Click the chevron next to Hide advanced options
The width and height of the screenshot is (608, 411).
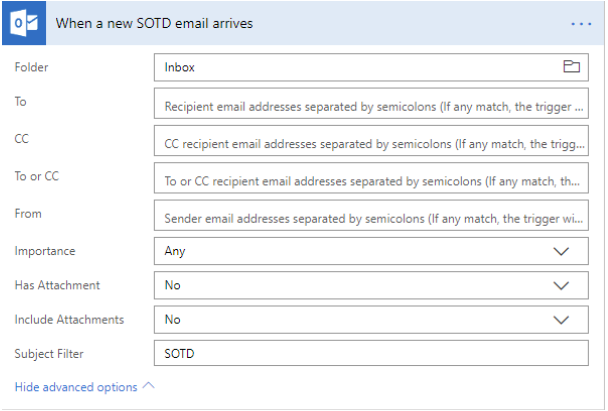coord(149,385)
